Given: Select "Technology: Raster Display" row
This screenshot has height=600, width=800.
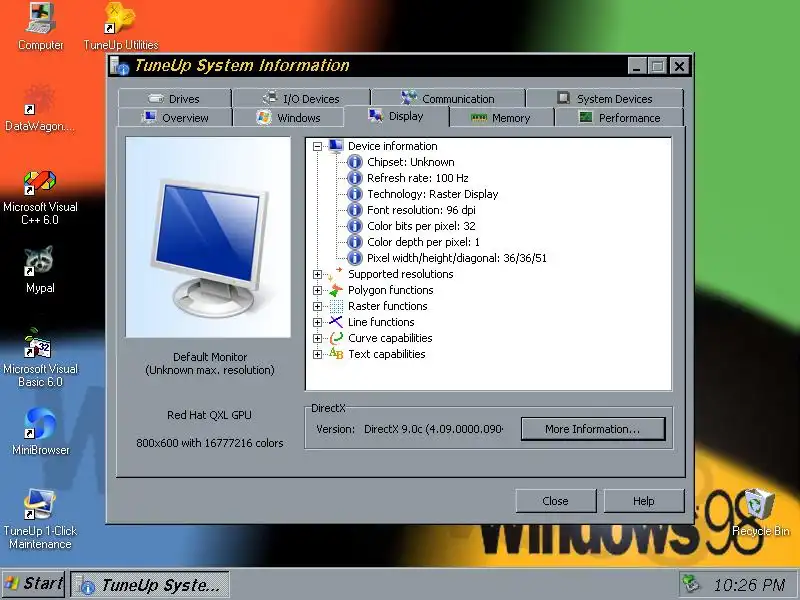Looking at the screenshot, I should [433, 194].
